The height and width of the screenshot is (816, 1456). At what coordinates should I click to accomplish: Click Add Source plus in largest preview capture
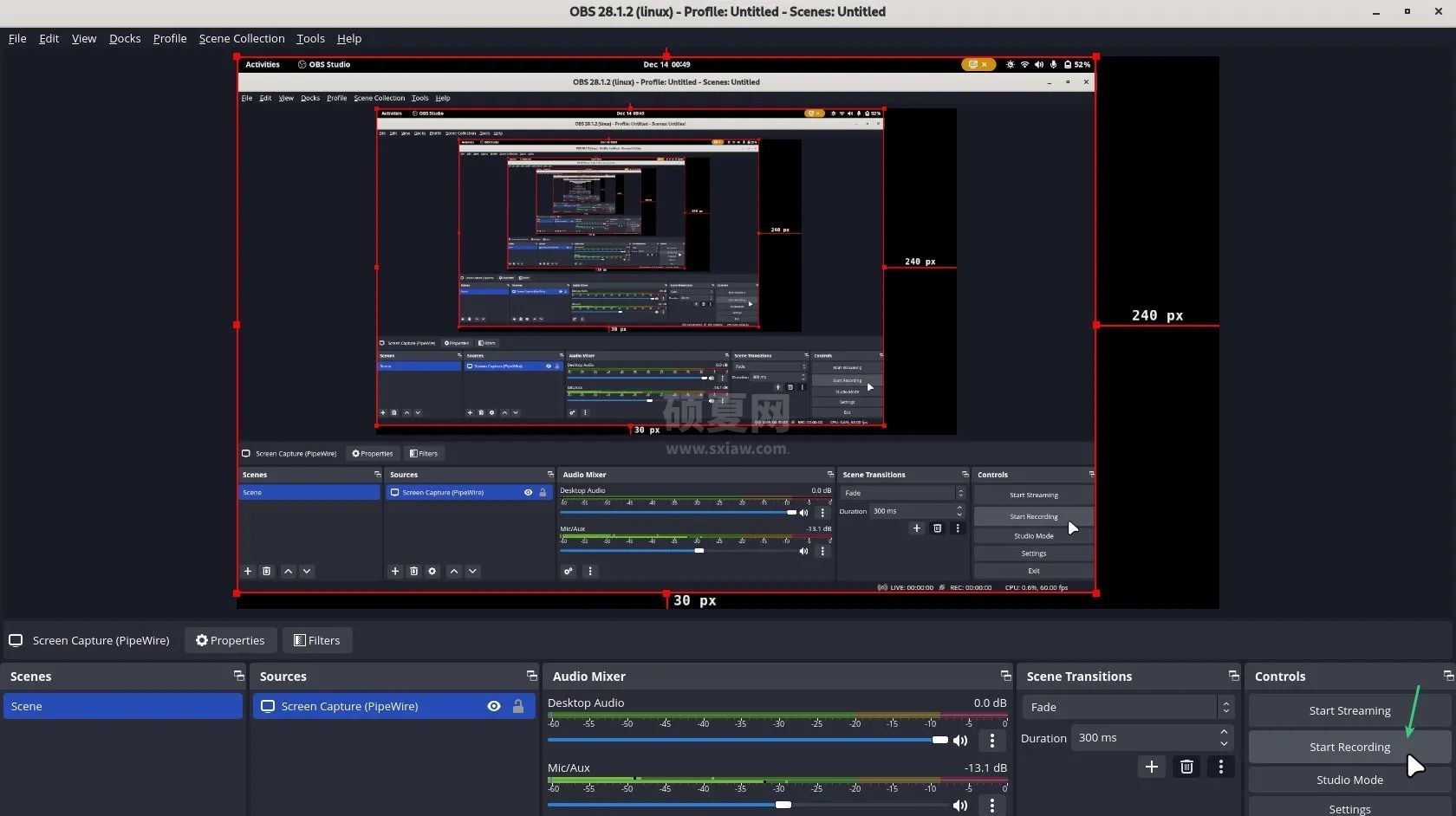(x=395, y=571)
